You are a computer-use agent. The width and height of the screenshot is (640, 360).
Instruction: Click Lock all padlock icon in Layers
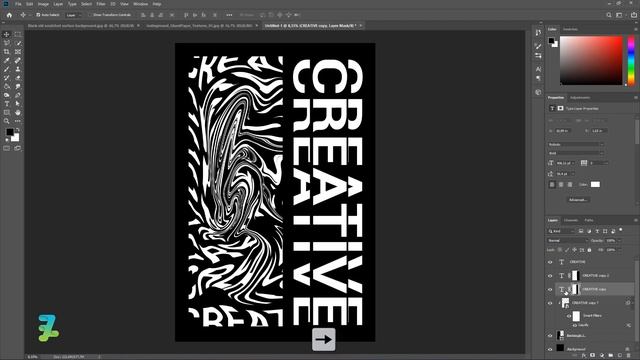(x=589, y=250)
